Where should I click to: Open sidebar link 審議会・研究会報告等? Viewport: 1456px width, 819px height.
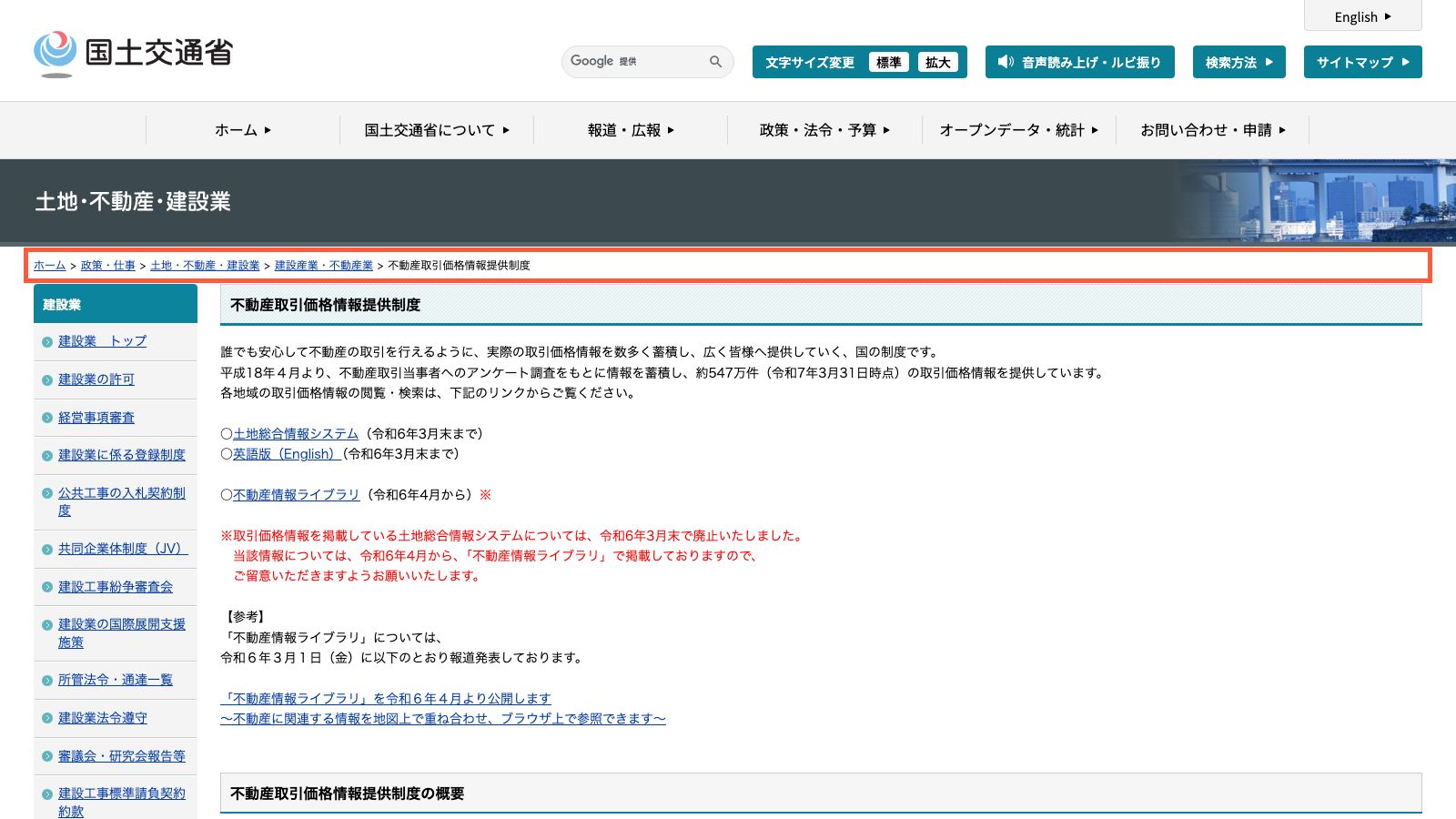(x=122, y=756)
